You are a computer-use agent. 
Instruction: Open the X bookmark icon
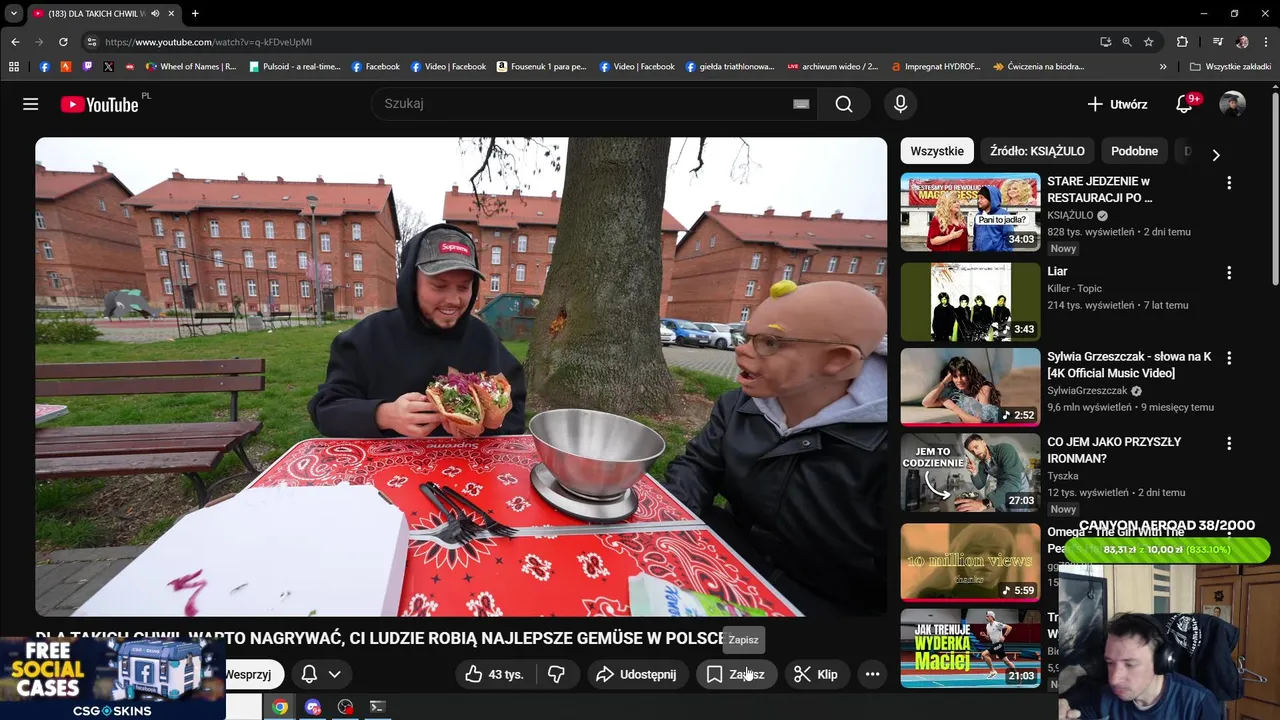pyautogui.click(x=108, y=67)
